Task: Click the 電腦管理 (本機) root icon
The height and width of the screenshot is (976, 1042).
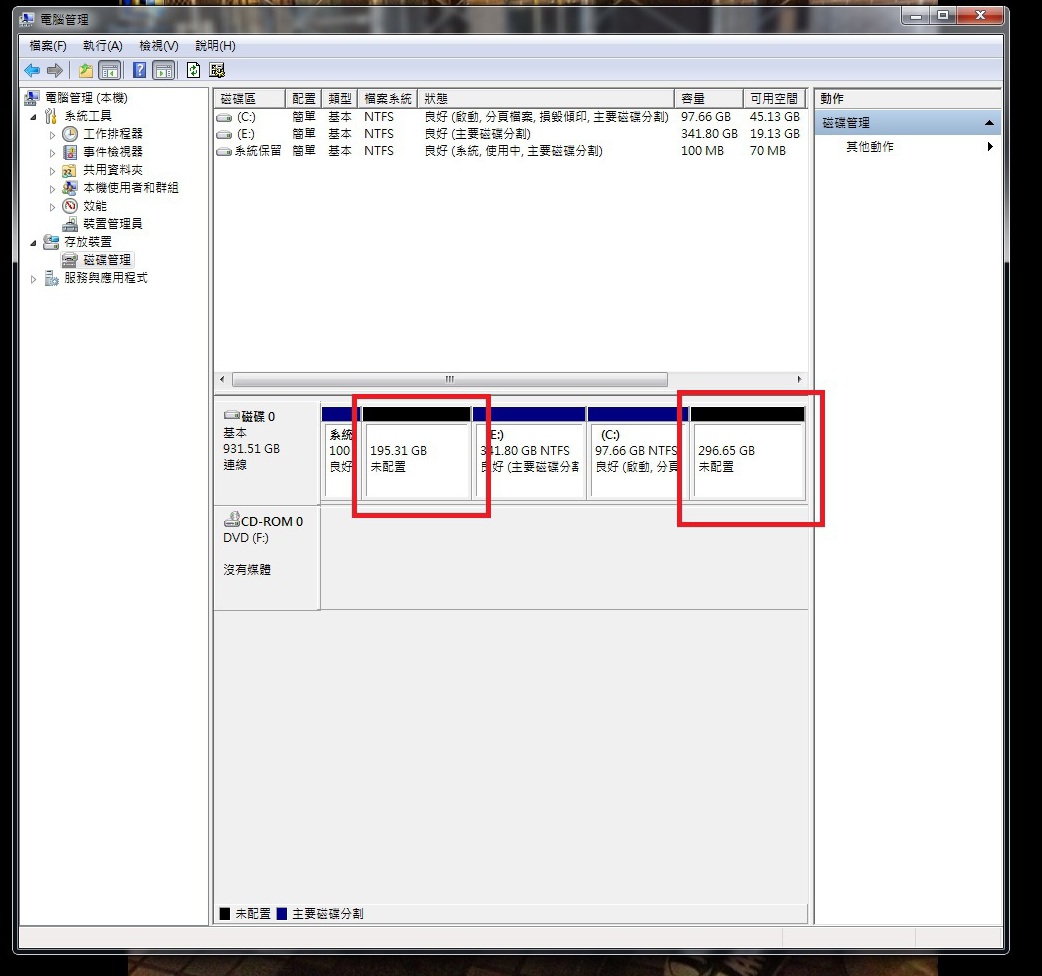Action: tap(32, 98)
